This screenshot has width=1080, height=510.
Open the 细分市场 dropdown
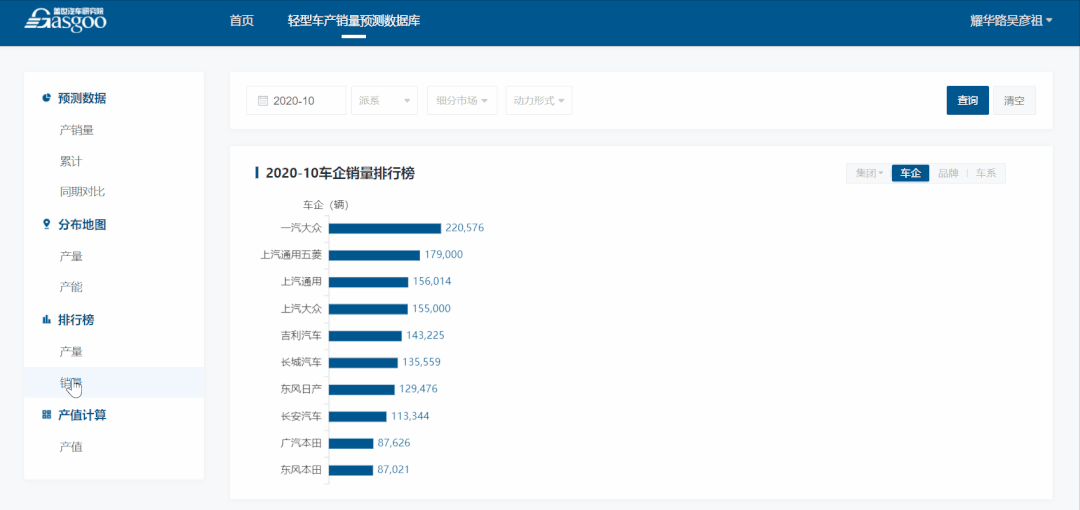point(462,101)
